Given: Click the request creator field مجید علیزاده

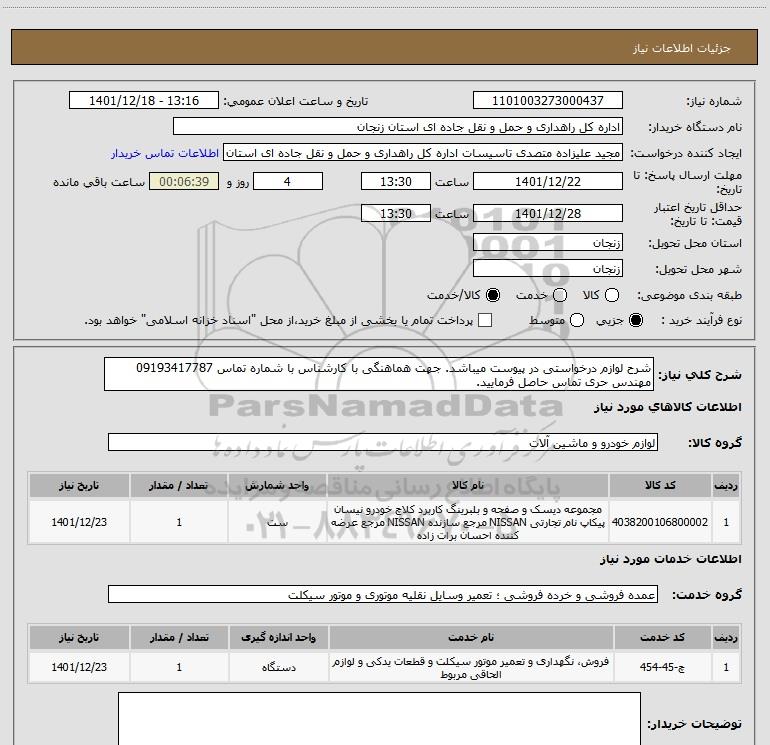Looking at the screenshot, I should (x=423, y=153).
